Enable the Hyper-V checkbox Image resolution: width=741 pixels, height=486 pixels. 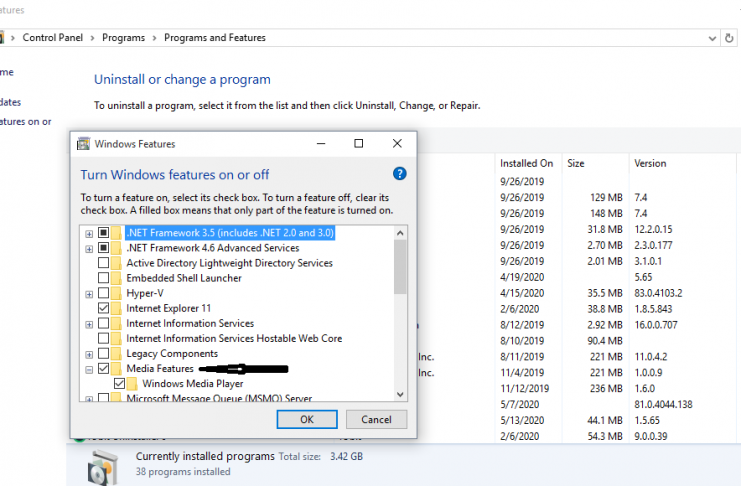[103, 293]
